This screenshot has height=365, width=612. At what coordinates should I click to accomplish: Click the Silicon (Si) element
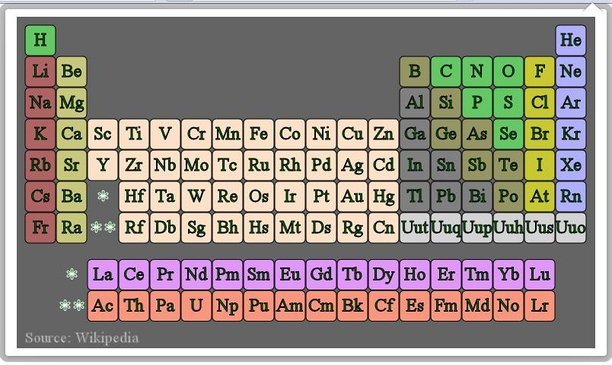[x=446, y=103]
